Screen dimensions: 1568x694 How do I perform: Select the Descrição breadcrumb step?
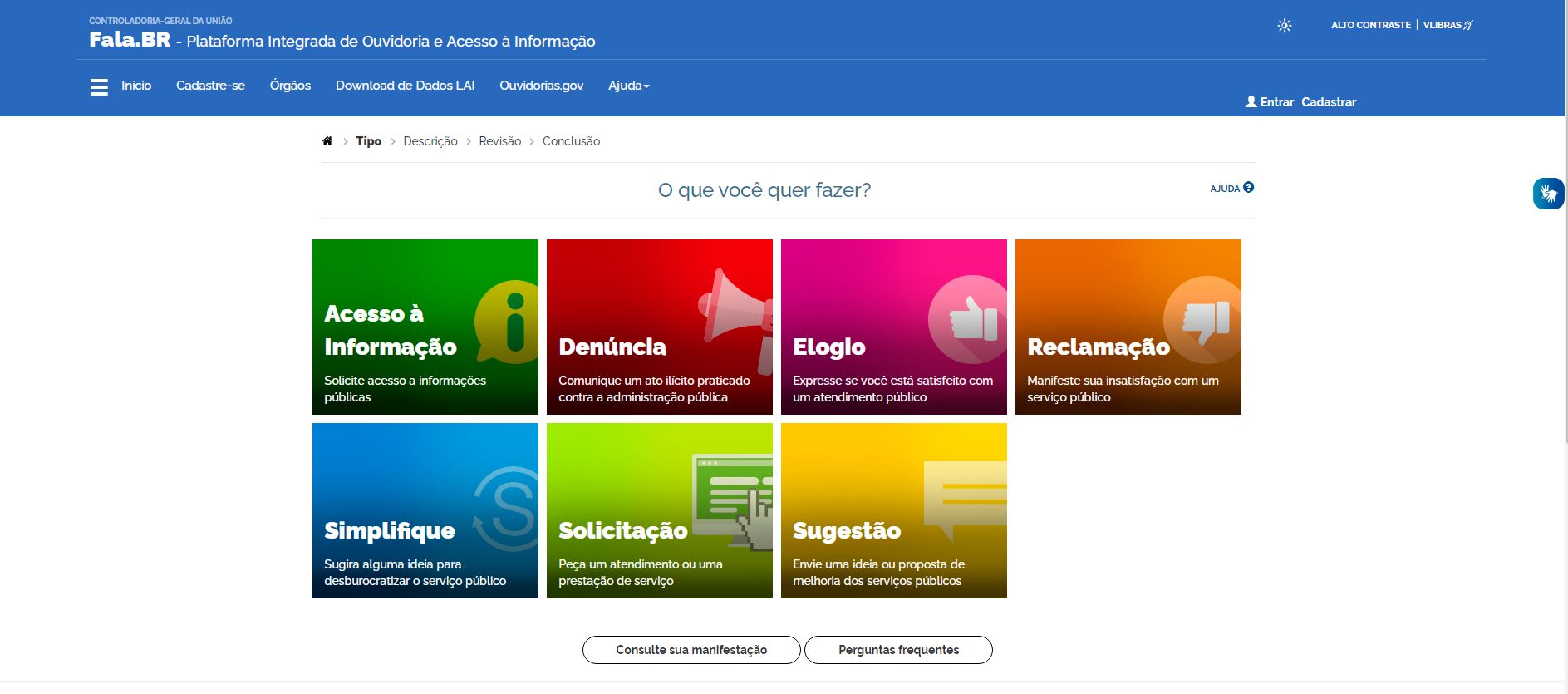(x=430, y=141)
